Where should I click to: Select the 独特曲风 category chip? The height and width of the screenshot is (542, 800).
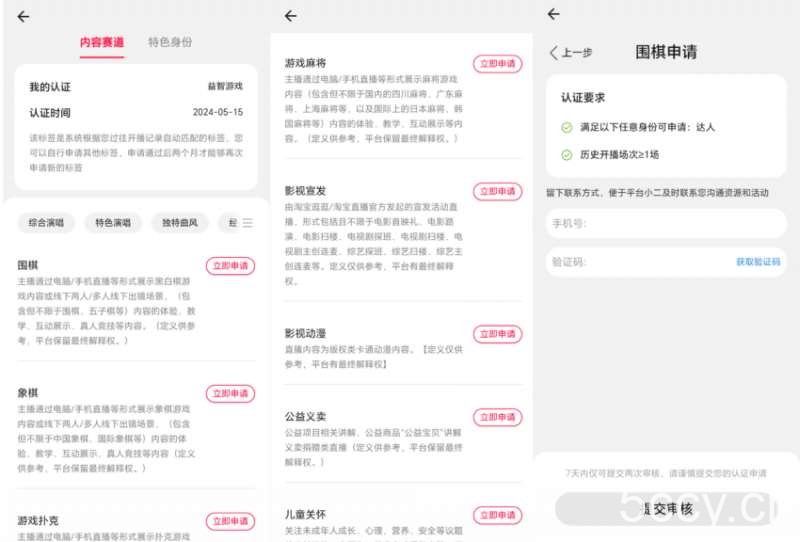point(180,223)
